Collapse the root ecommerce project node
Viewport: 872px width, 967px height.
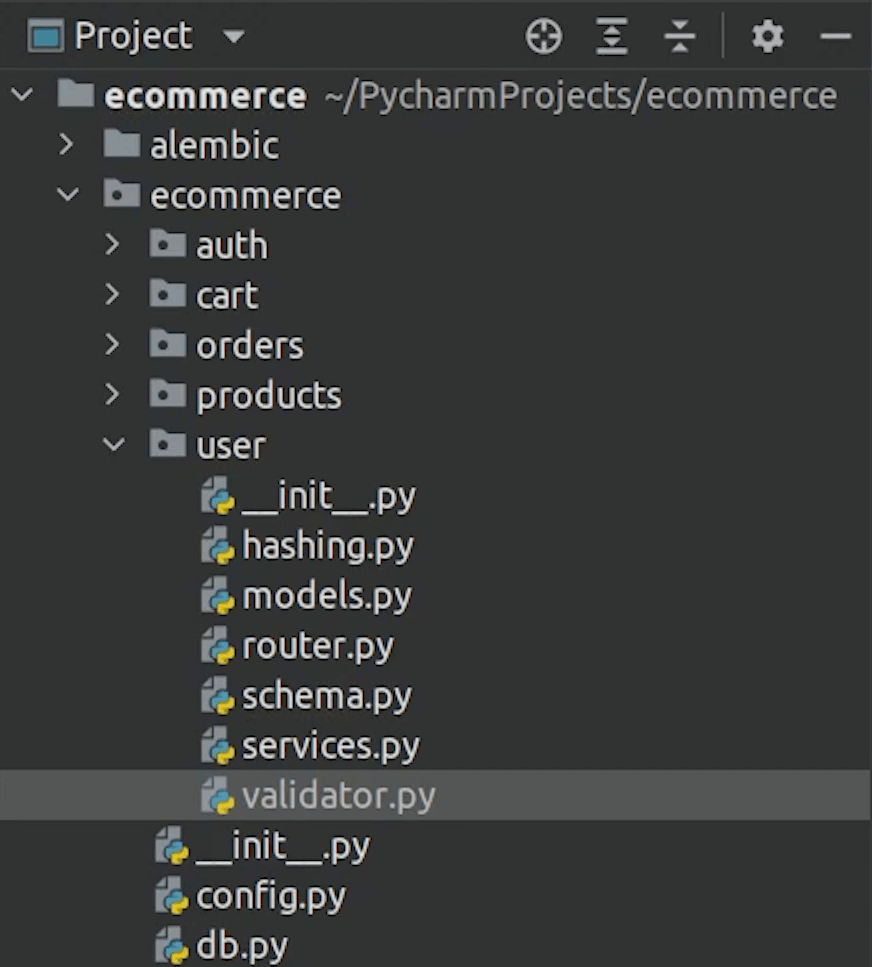(23, 96)
